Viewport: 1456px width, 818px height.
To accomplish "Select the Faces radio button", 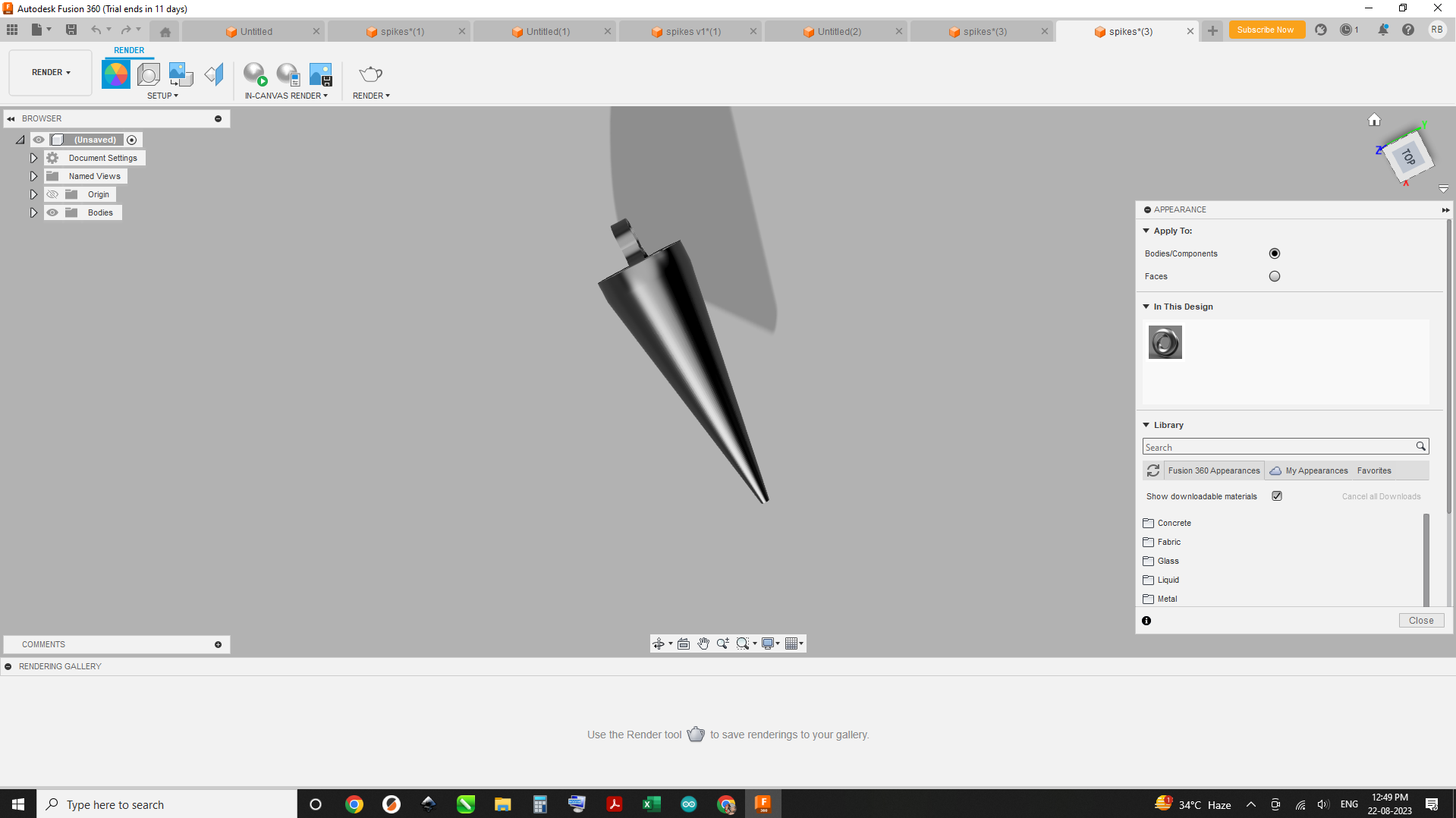I will 1274,276.
